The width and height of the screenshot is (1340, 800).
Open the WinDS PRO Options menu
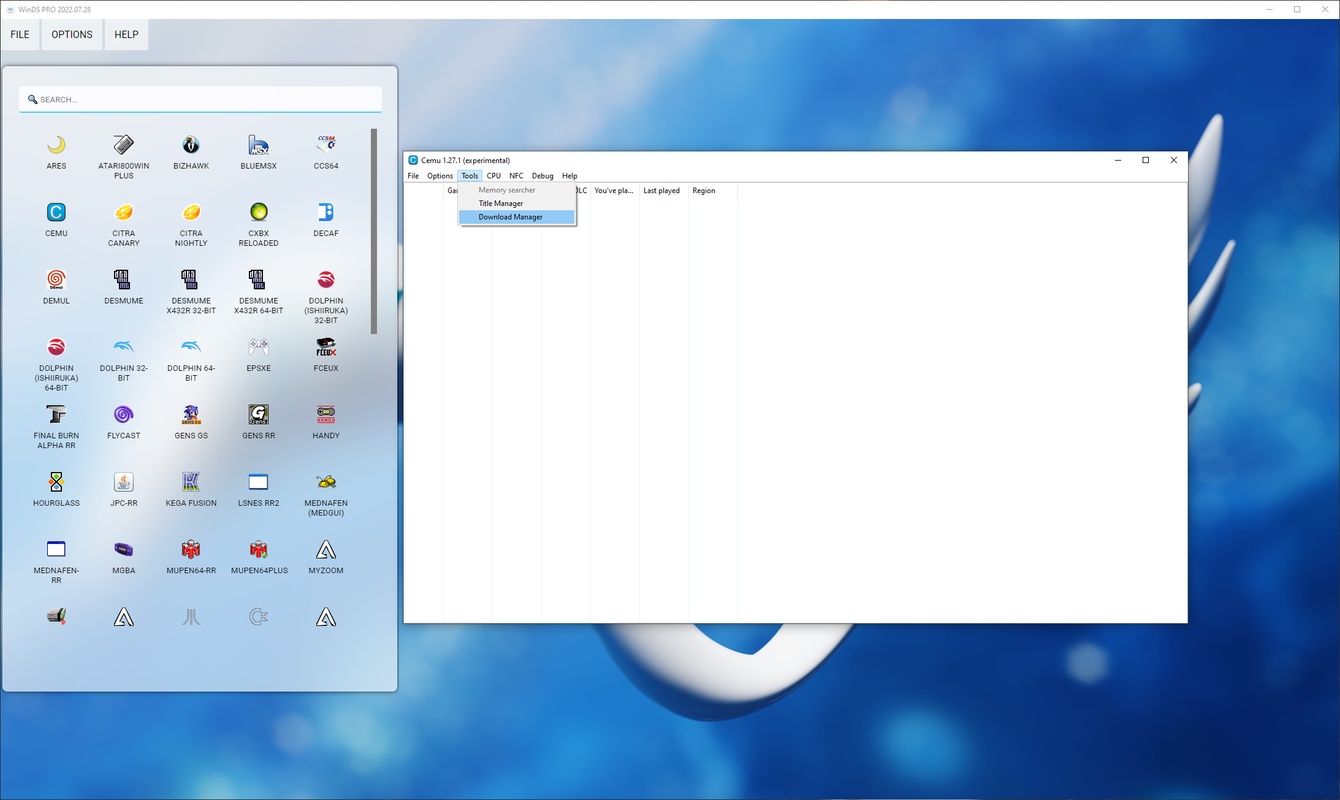tap(72, 35)
